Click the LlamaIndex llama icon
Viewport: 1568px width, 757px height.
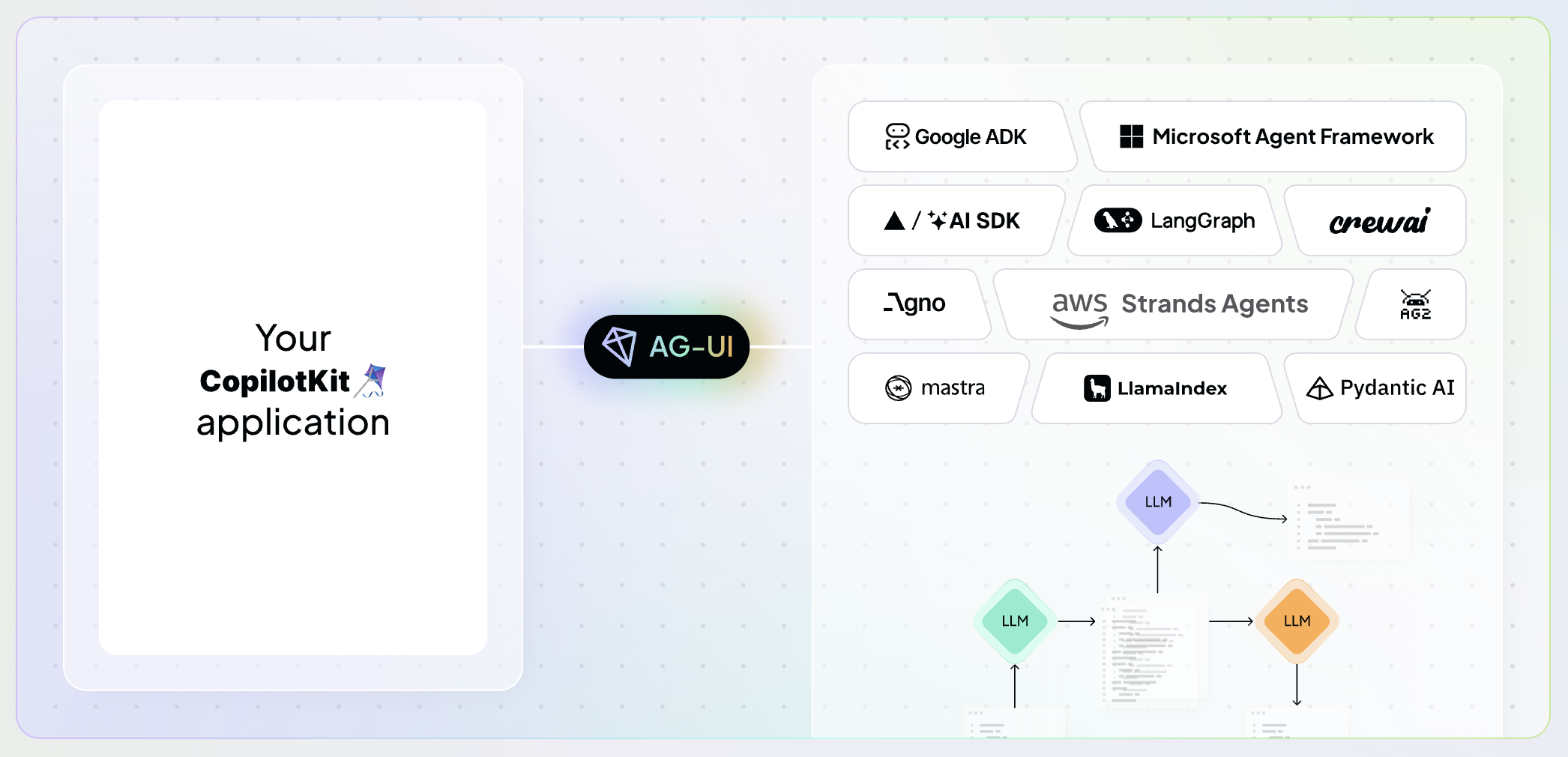click(x=1097, y=388)
